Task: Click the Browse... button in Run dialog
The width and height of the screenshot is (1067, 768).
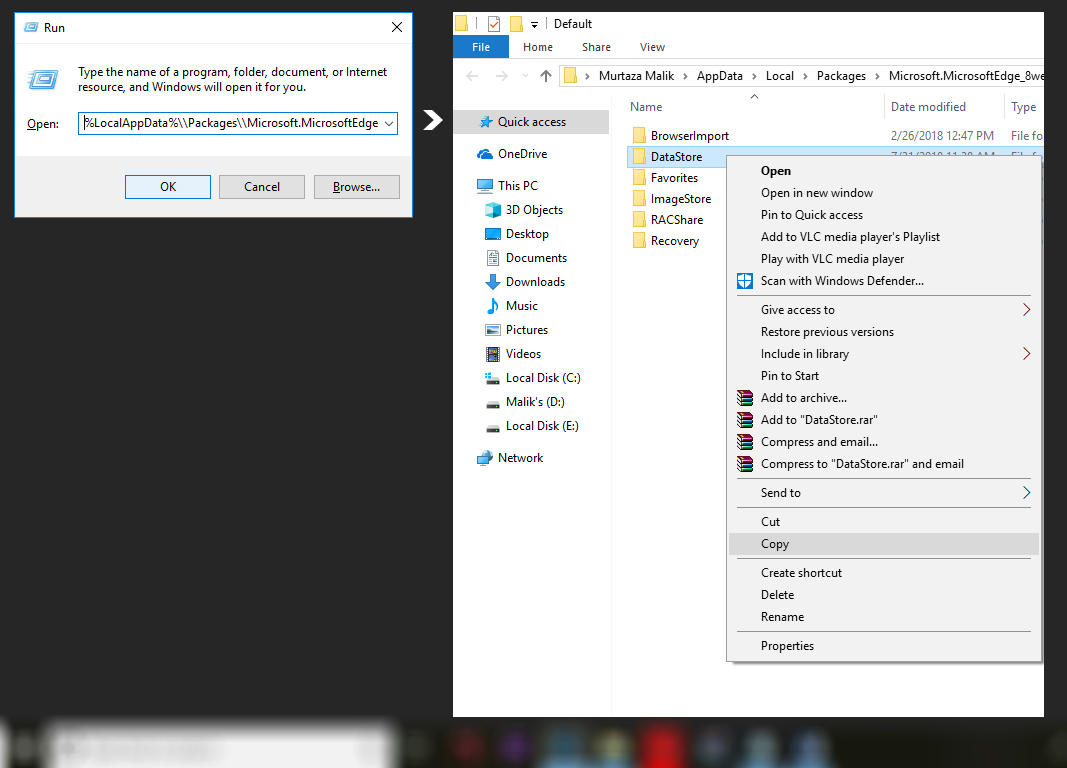Action: (x=357, y=187)
